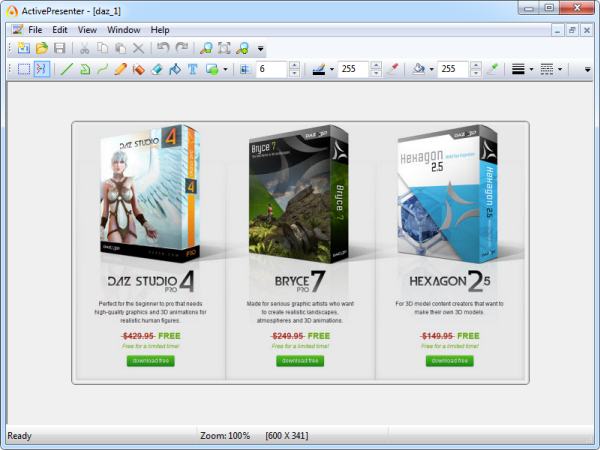Click the line width field showing 6
The image size is (600, 450).
[x=271, y=69]
